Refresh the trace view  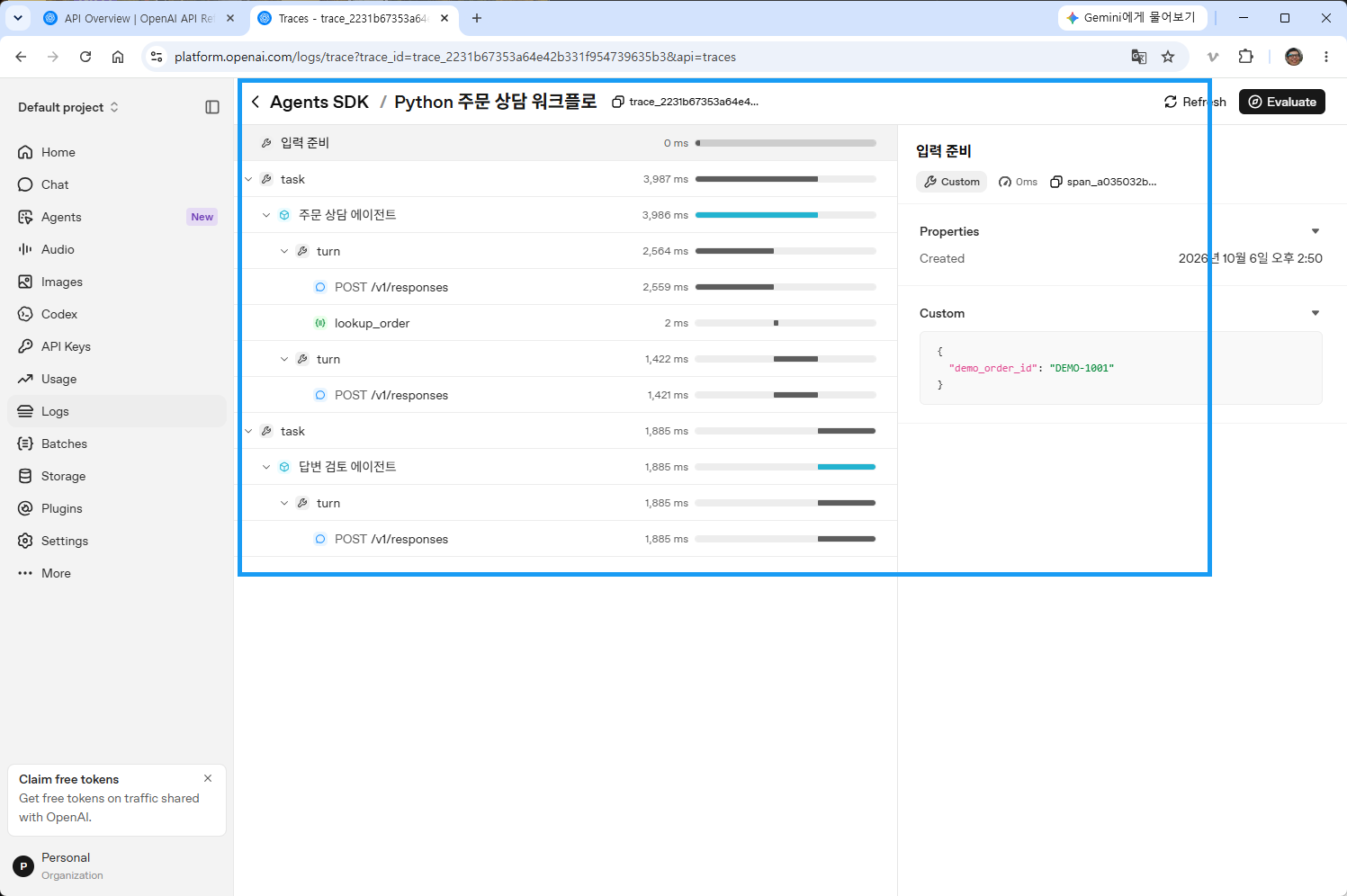click(x=1195, y=102)
